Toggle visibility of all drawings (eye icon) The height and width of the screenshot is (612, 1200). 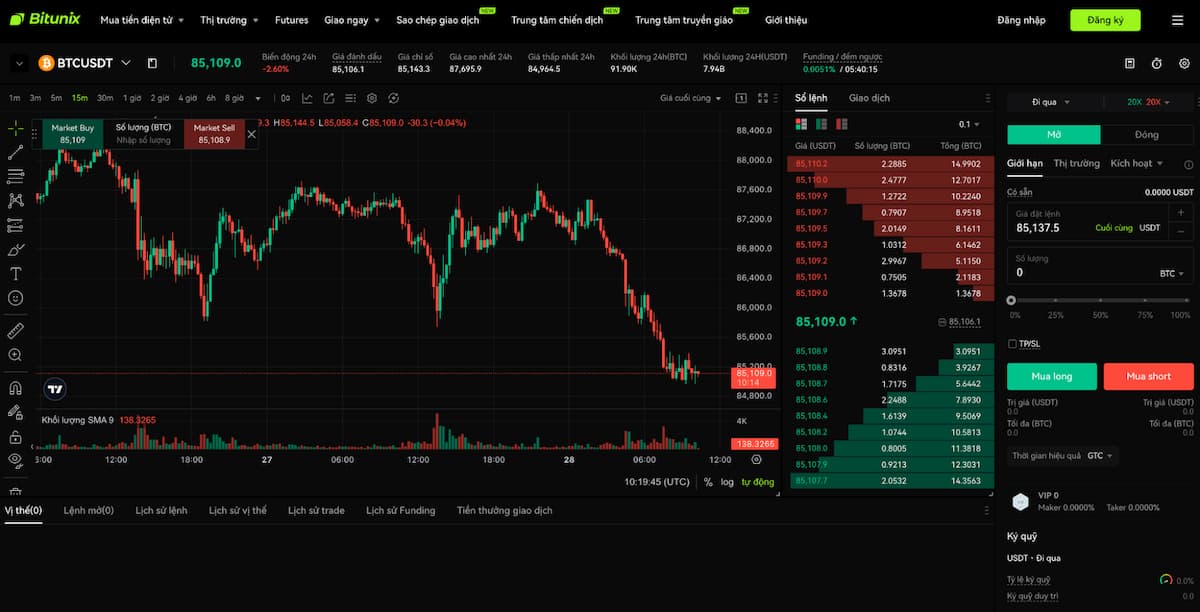(15, 460)
